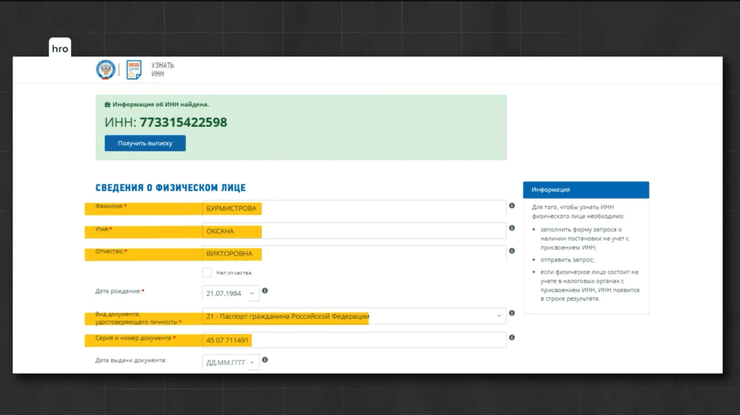The width and height of the screenshot is (740, 415).
Task: Click the Имя field containing ОКСАНА
Action: pyautogui.click(x=350, y=231)
